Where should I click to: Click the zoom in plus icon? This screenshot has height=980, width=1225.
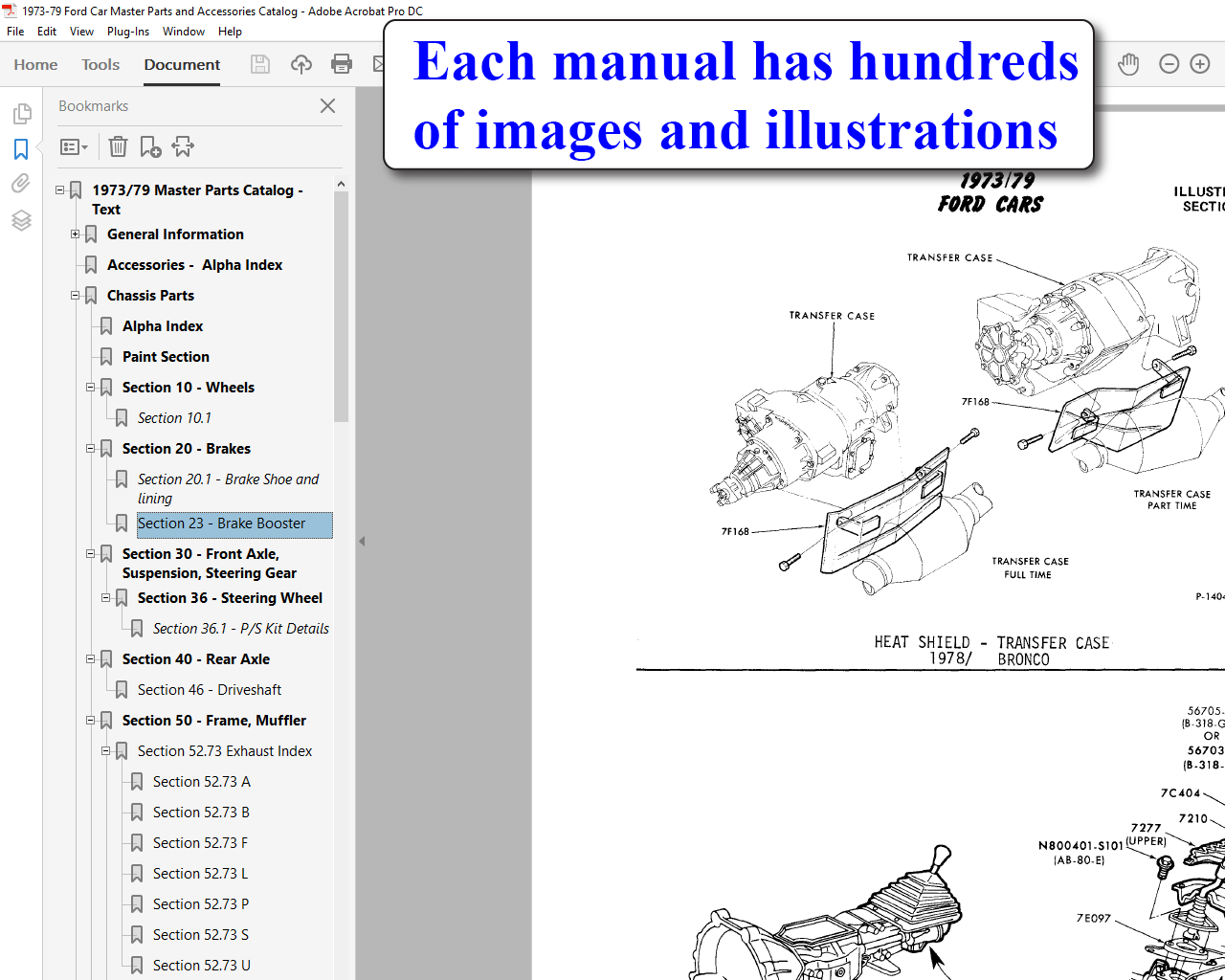[x=1200, y=64]
